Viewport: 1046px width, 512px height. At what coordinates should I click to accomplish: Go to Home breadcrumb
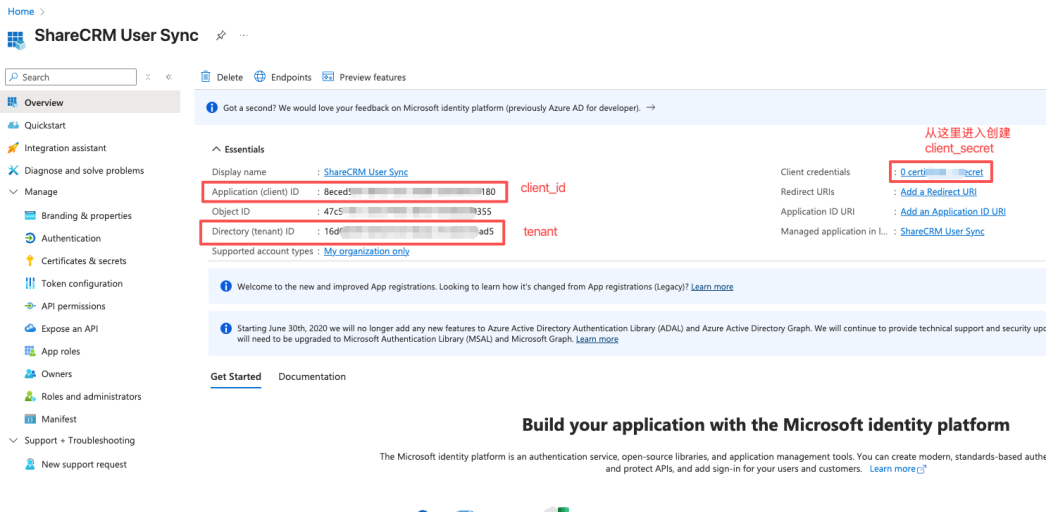pyautogui.click(x=21, y=11)
